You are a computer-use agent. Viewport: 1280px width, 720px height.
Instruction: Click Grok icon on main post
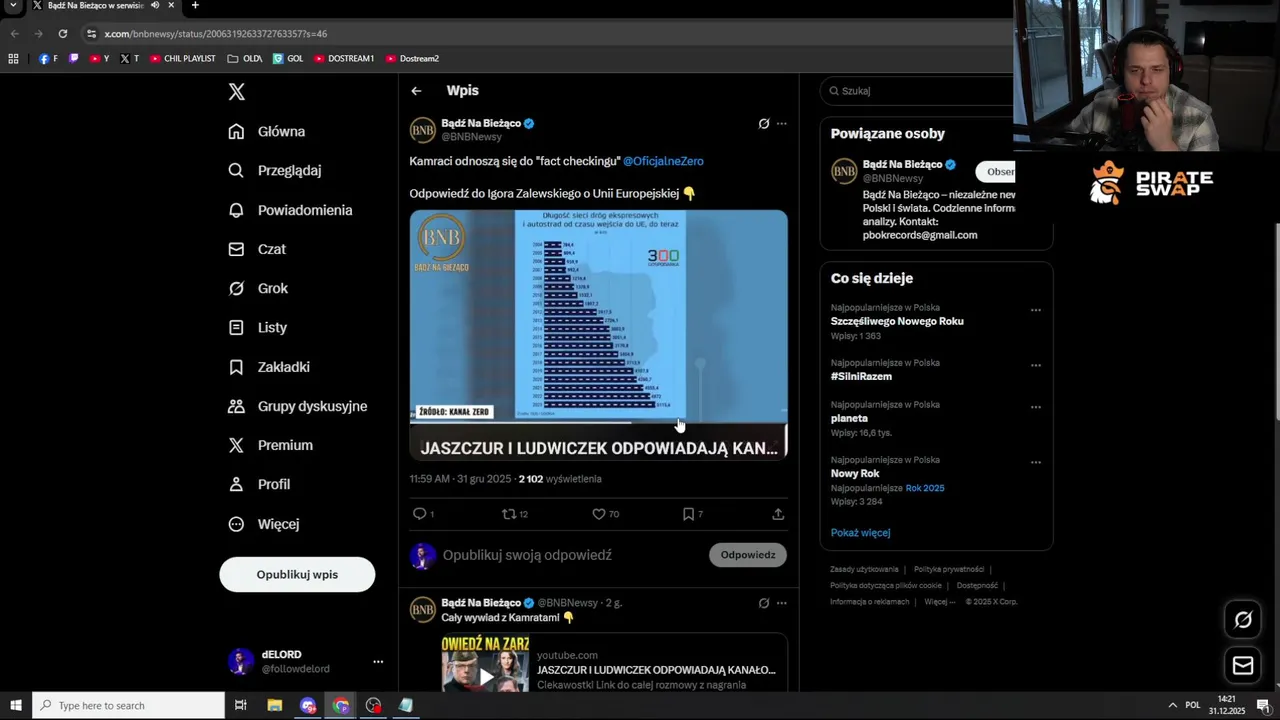764,124
